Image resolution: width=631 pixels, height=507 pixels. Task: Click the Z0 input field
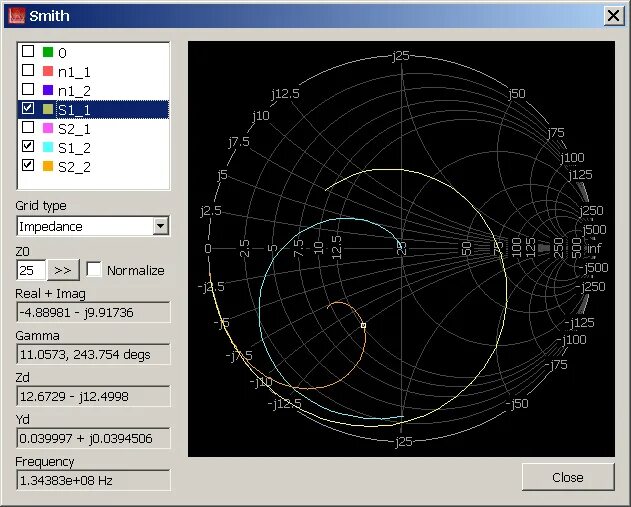pyautogui.click(x=31, y=270)
